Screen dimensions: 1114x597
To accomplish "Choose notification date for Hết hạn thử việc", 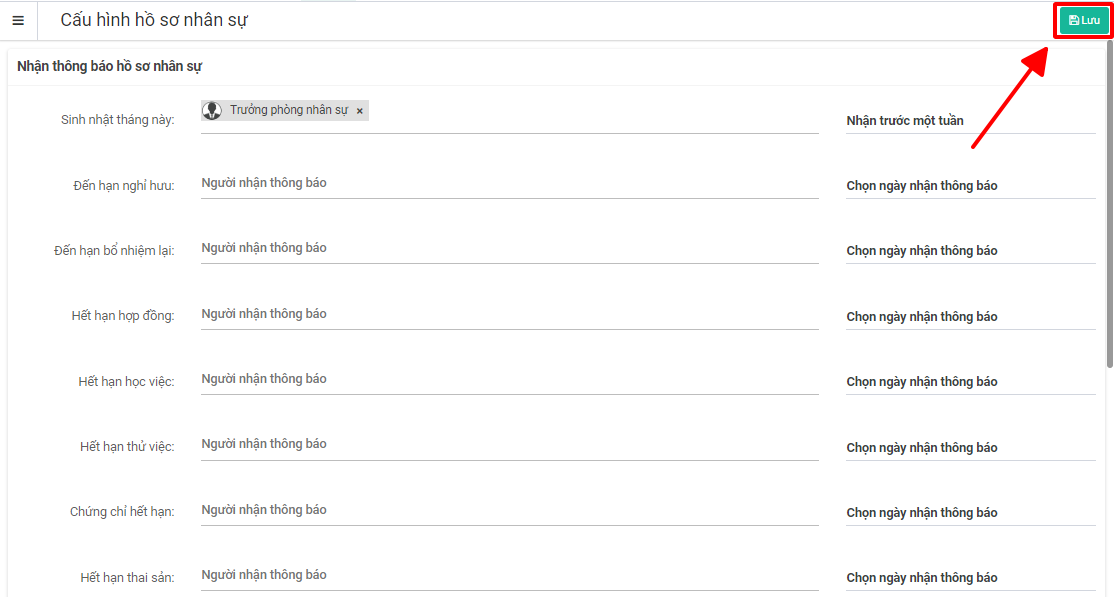I will coord(970,448).
